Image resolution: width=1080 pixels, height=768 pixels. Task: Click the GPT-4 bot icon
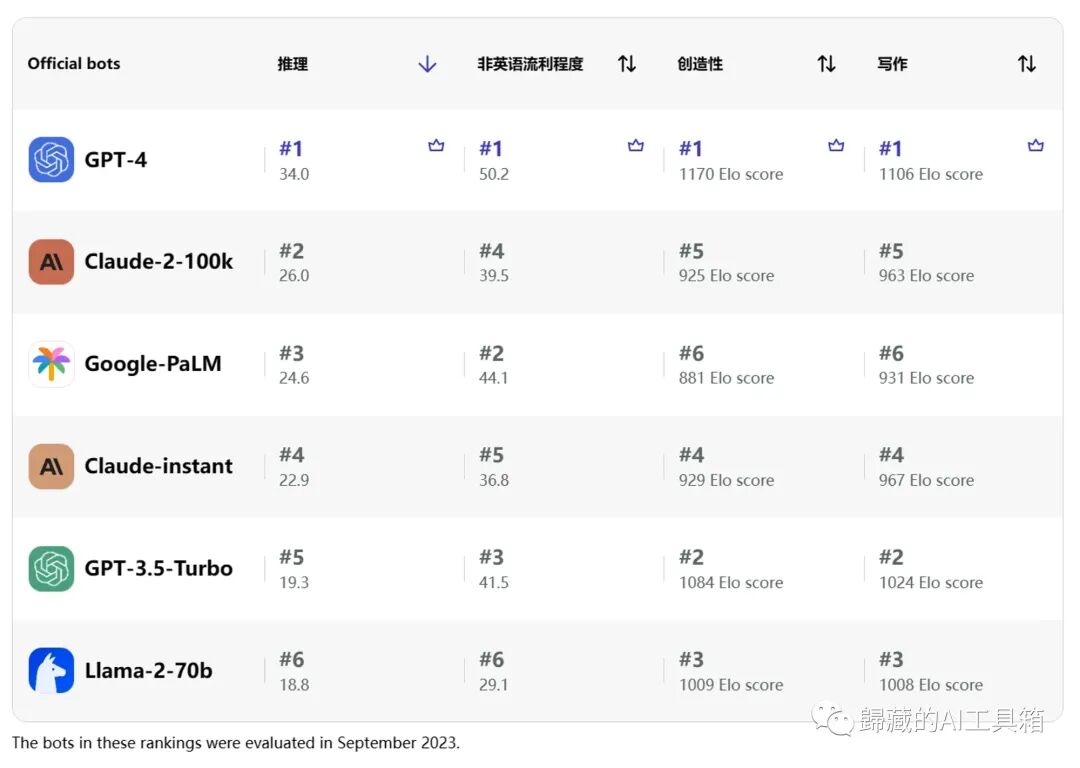(51, 159)
